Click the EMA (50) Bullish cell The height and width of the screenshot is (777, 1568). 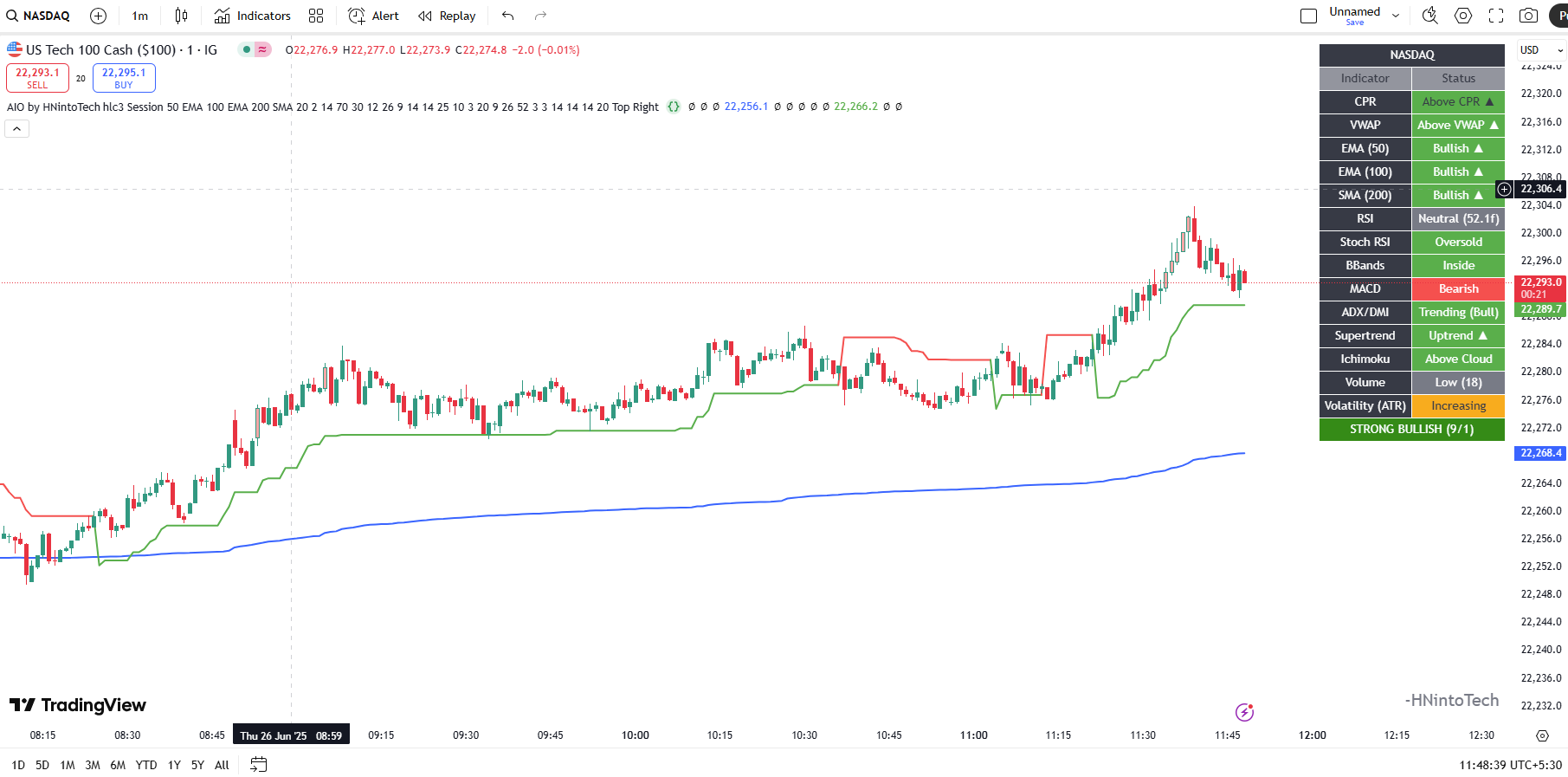[1458, 148]
